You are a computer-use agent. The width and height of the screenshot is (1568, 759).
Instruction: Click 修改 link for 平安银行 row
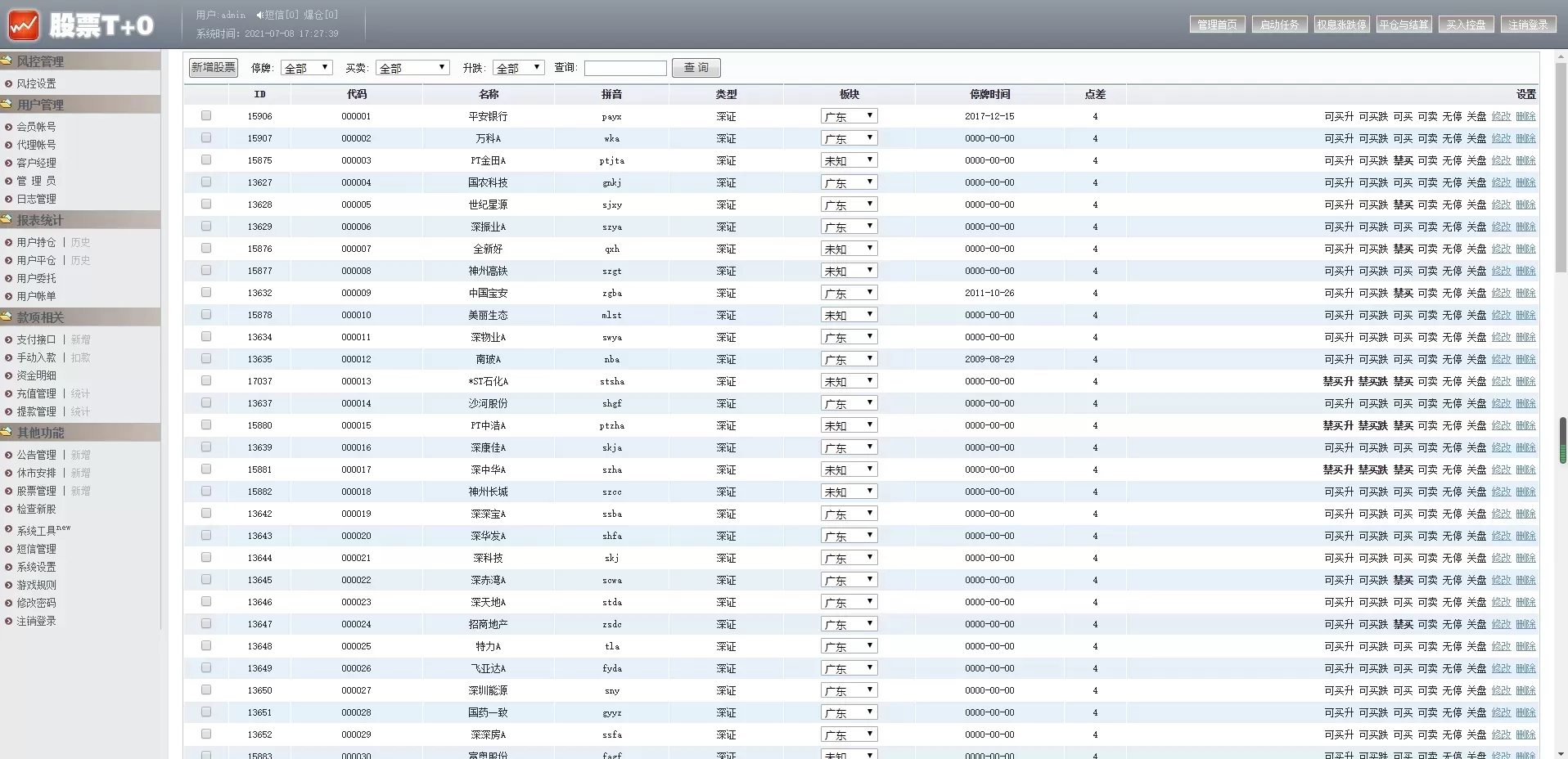click(x=1501, y=116)
